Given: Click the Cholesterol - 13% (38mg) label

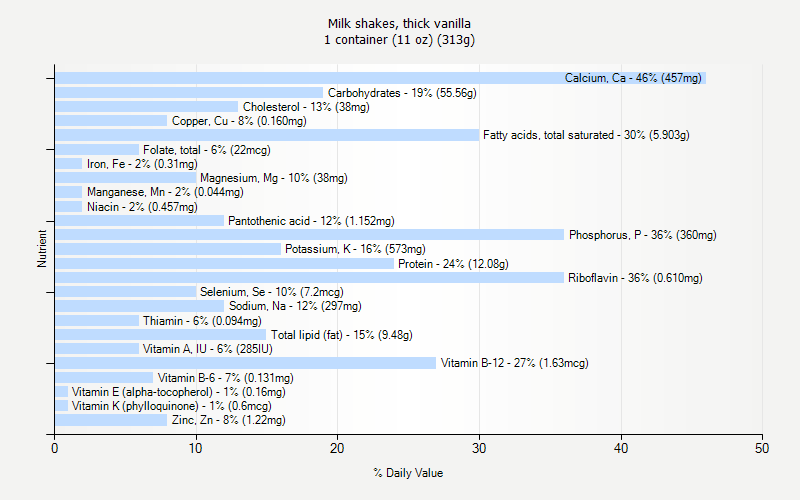Looking at the screenshot, I should coord(306,107).
